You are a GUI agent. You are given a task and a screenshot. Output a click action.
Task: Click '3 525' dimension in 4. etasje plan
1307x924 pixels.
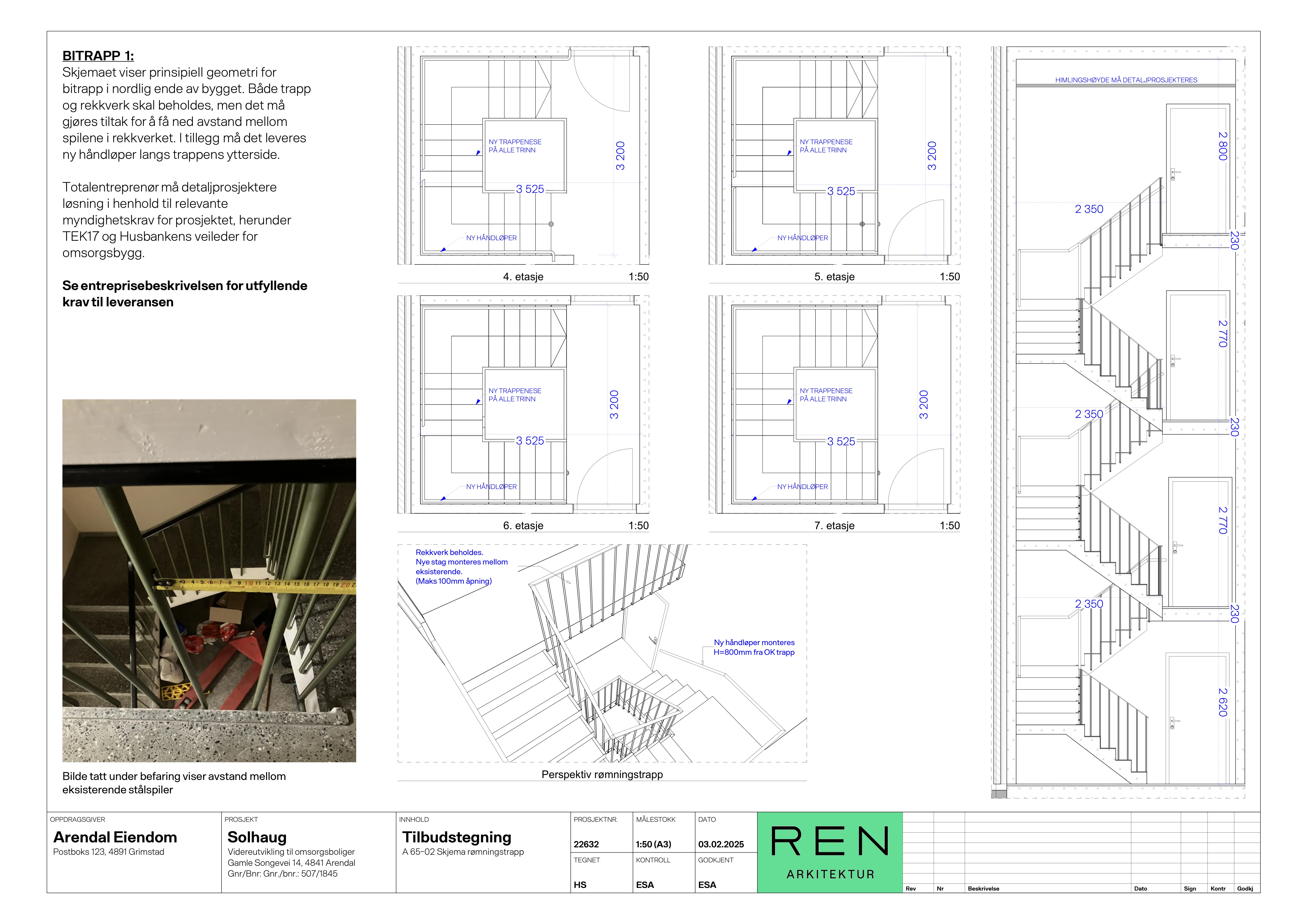tap(530, 189)
